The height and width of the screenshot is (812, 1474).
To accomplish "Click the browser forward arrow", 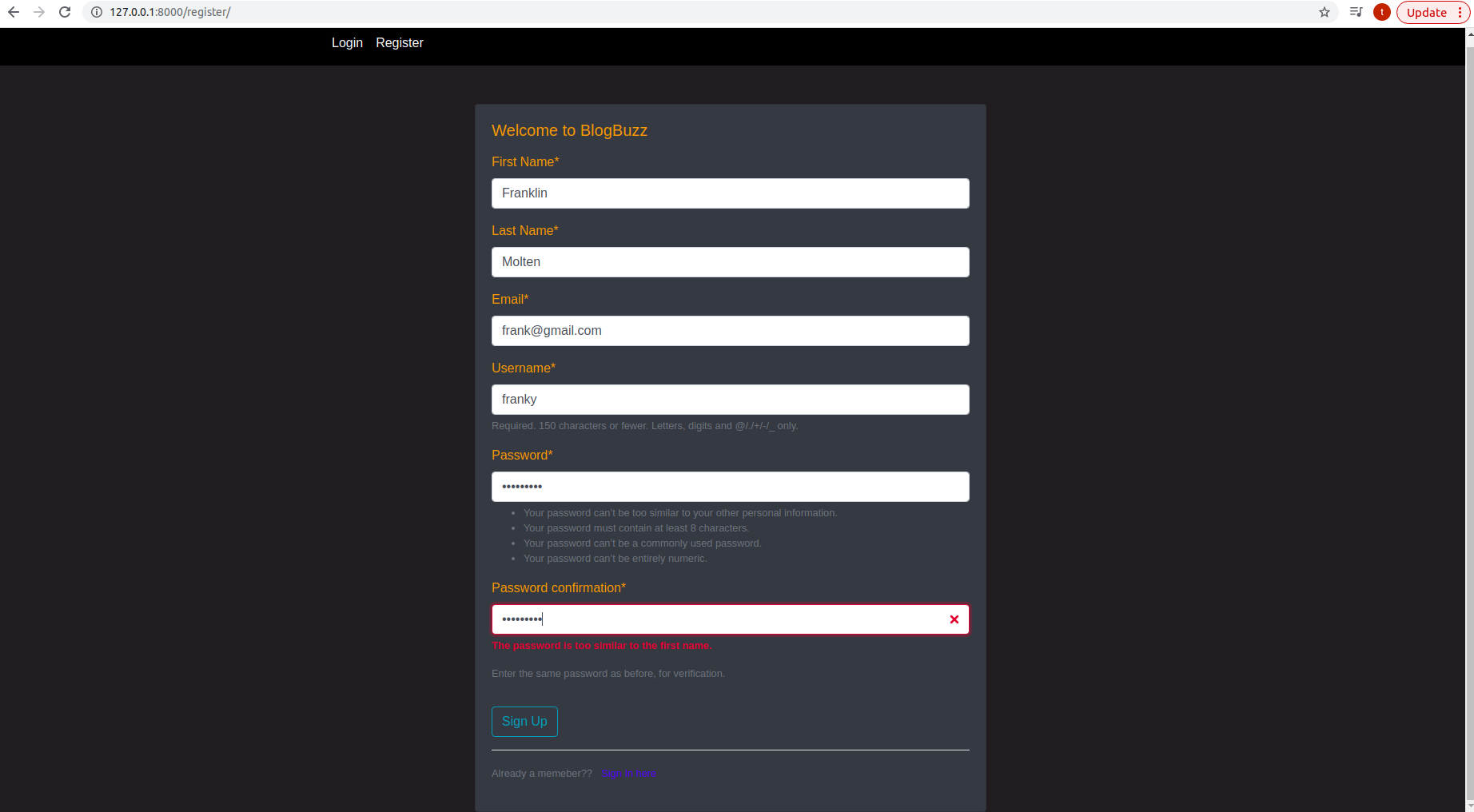I will tap(38, 12).
